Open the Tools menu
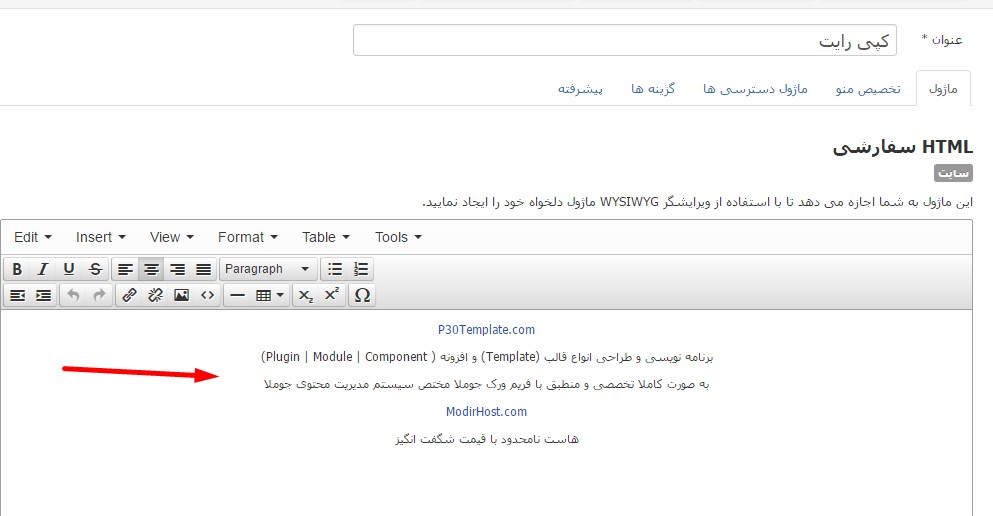 pyautogui.click(x=398, y=237)
